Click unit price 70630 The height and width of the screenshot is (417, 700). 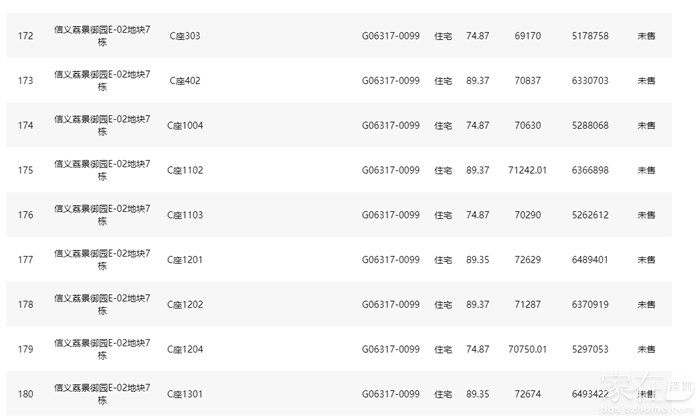coord(527,126)
